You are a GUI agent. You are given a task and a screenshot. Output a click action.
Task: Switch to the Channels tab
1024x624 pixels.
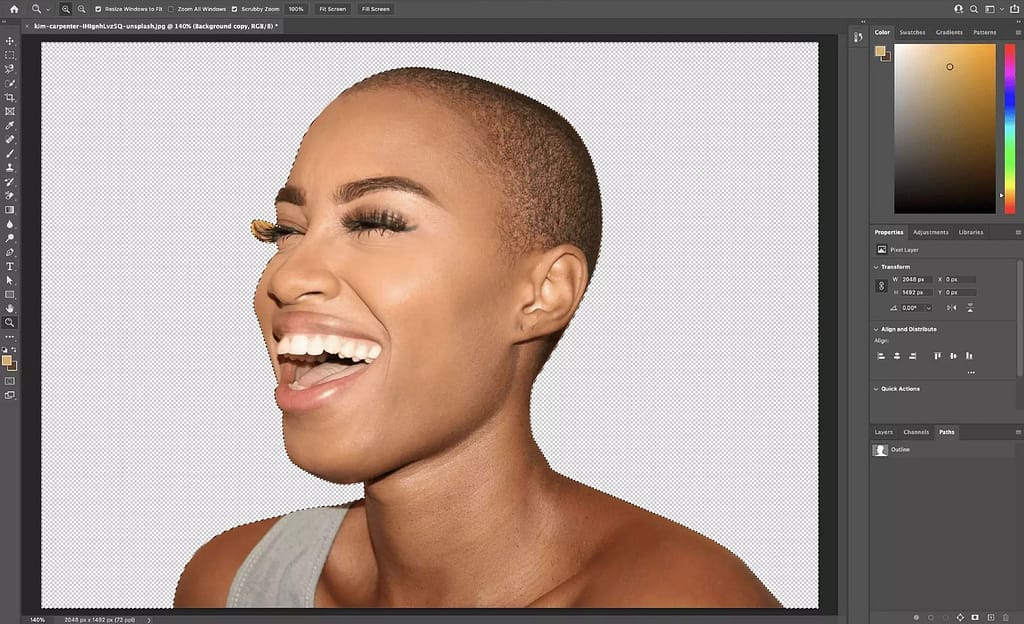point(916,432)
